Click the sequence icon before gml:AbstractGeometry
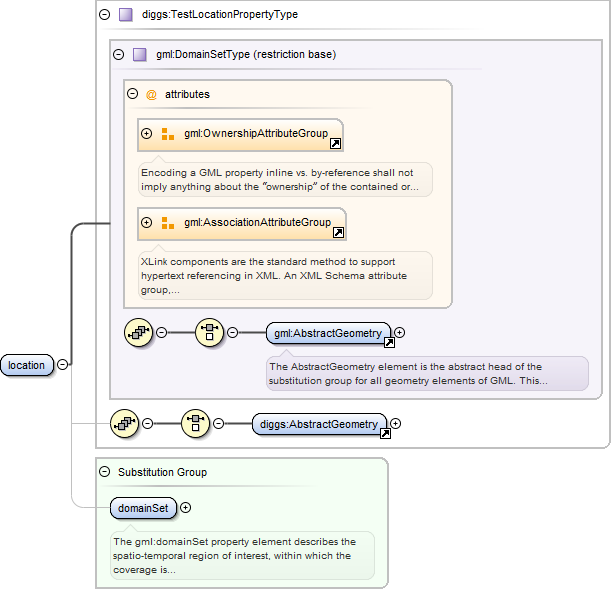Screen dimensions: 612x590 [138, 333]
